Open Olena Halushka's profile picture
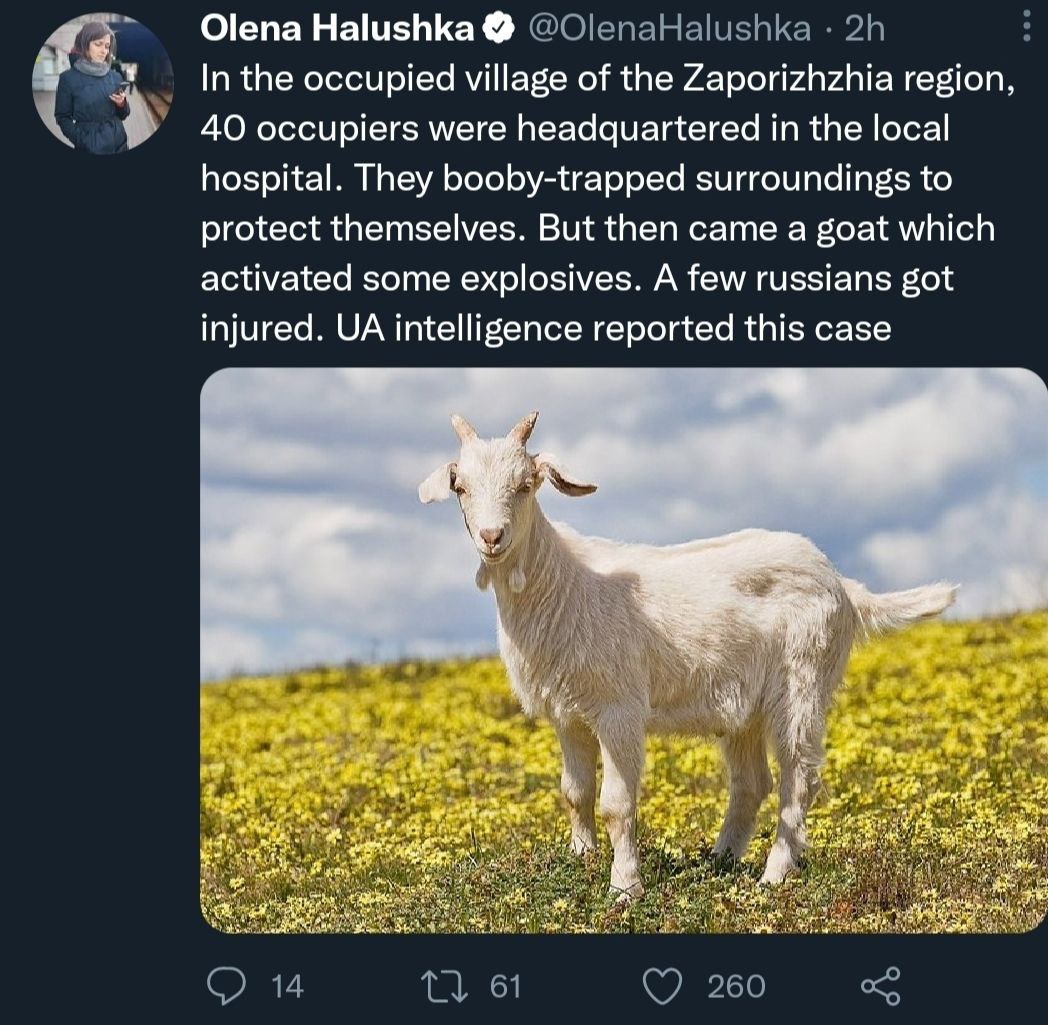The height and width of the screenshot is (1025, 1048). coord(103,85)
